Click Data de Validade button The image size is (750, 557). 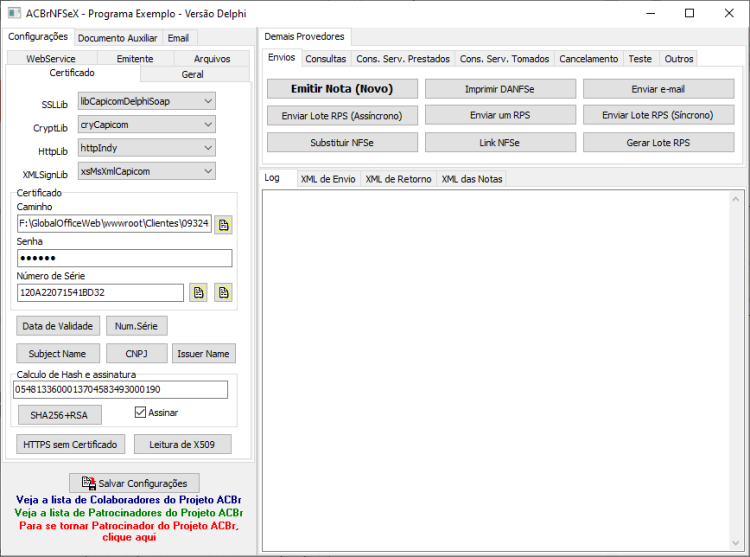(x=58, y=326)
